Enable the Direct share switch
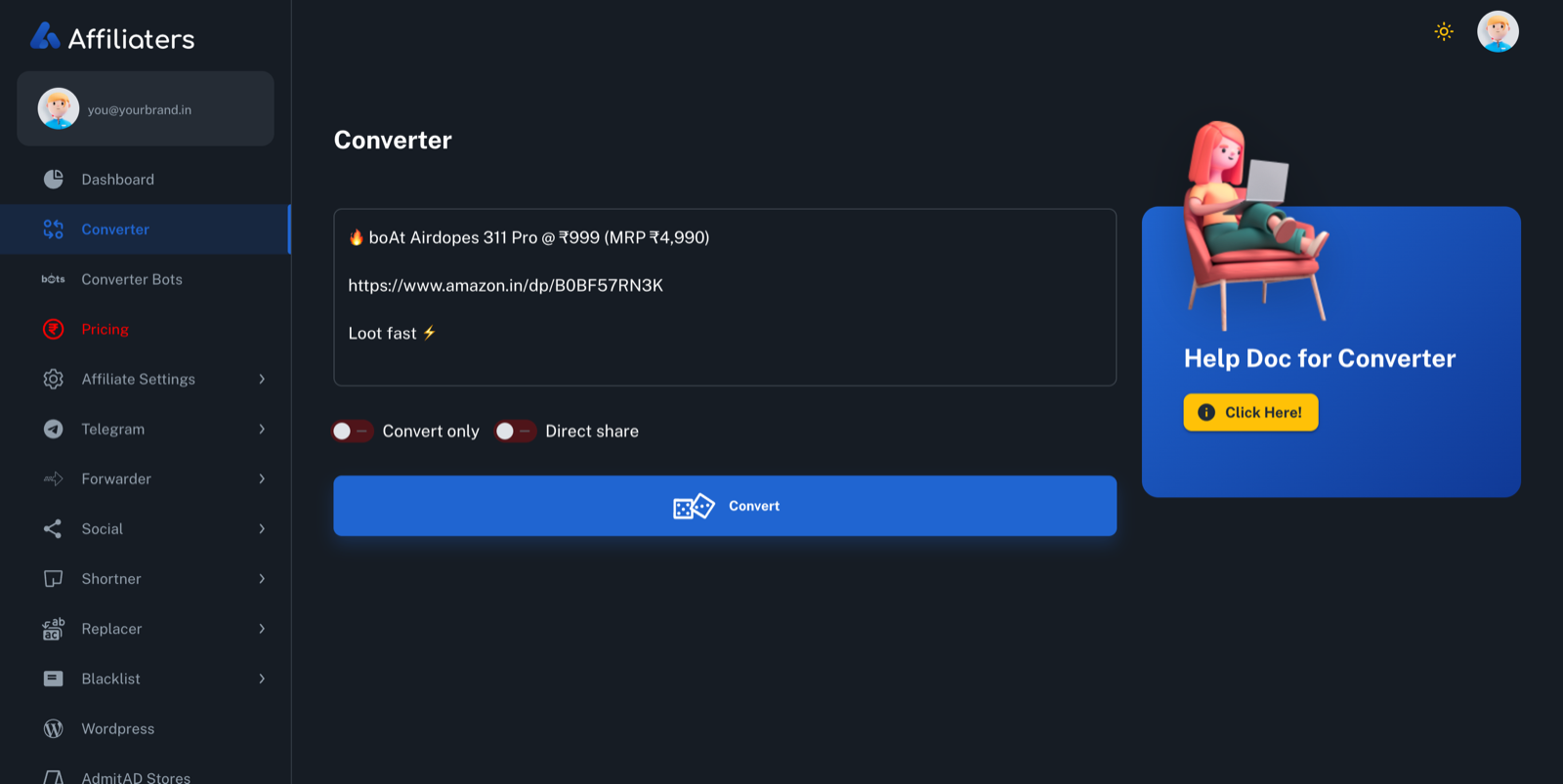1563x784 pixels. coord(515,431)
